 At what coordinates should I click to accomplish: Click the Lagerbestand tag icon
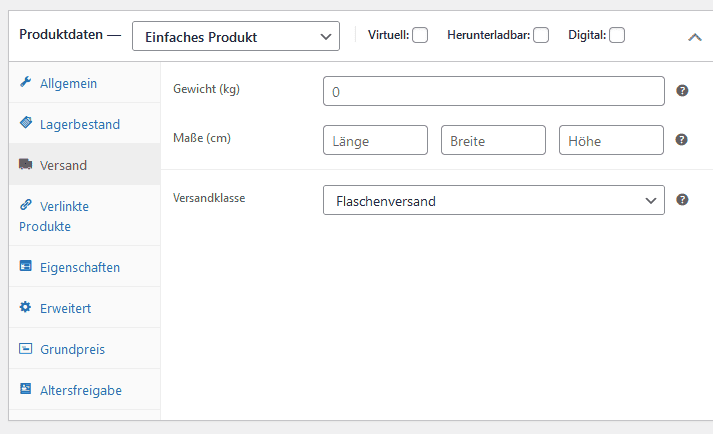pyautogui.click(x=26, y=123)
